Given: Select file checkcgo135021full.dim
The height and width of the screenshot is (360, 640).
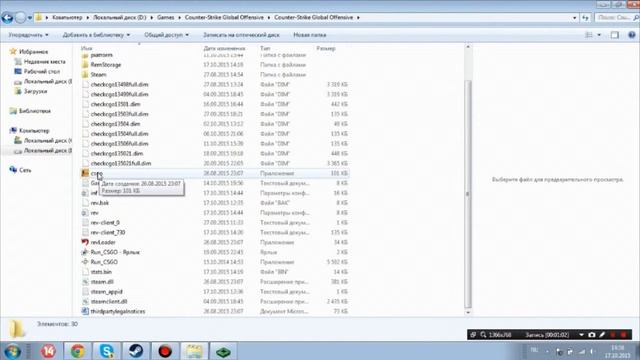Looking at the screenshot, I should point(121,163).
